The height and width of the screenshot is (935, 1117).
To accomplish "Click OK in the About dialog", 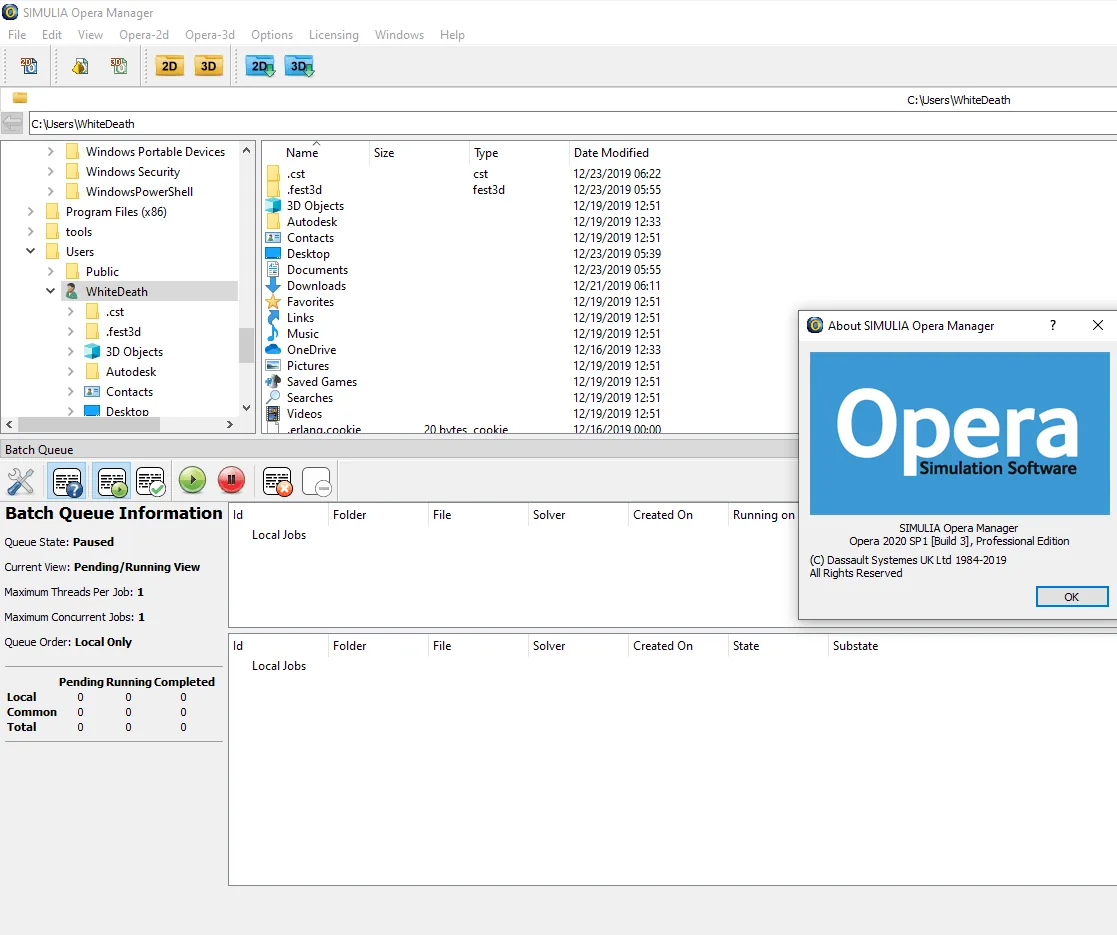I will [x=1071, y=597].
